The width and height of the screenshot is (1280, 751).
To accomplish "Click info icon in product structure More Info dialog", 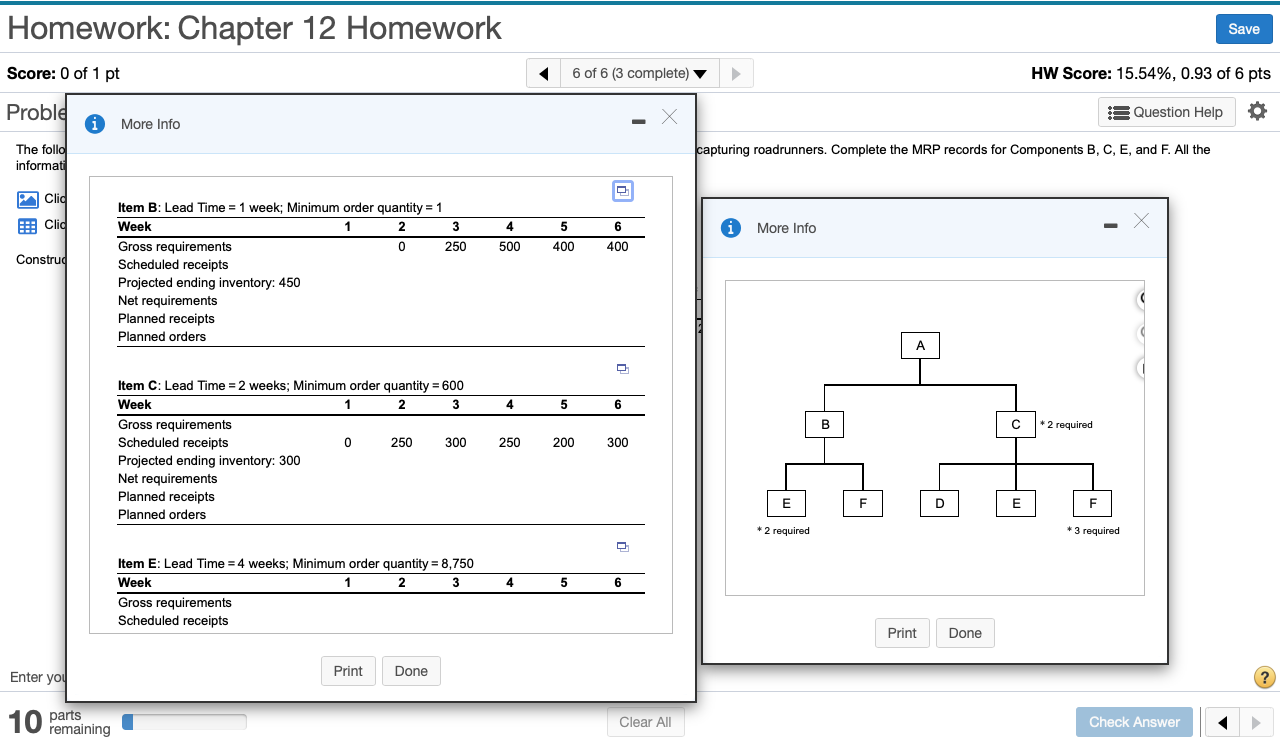I will click(732, 228).
